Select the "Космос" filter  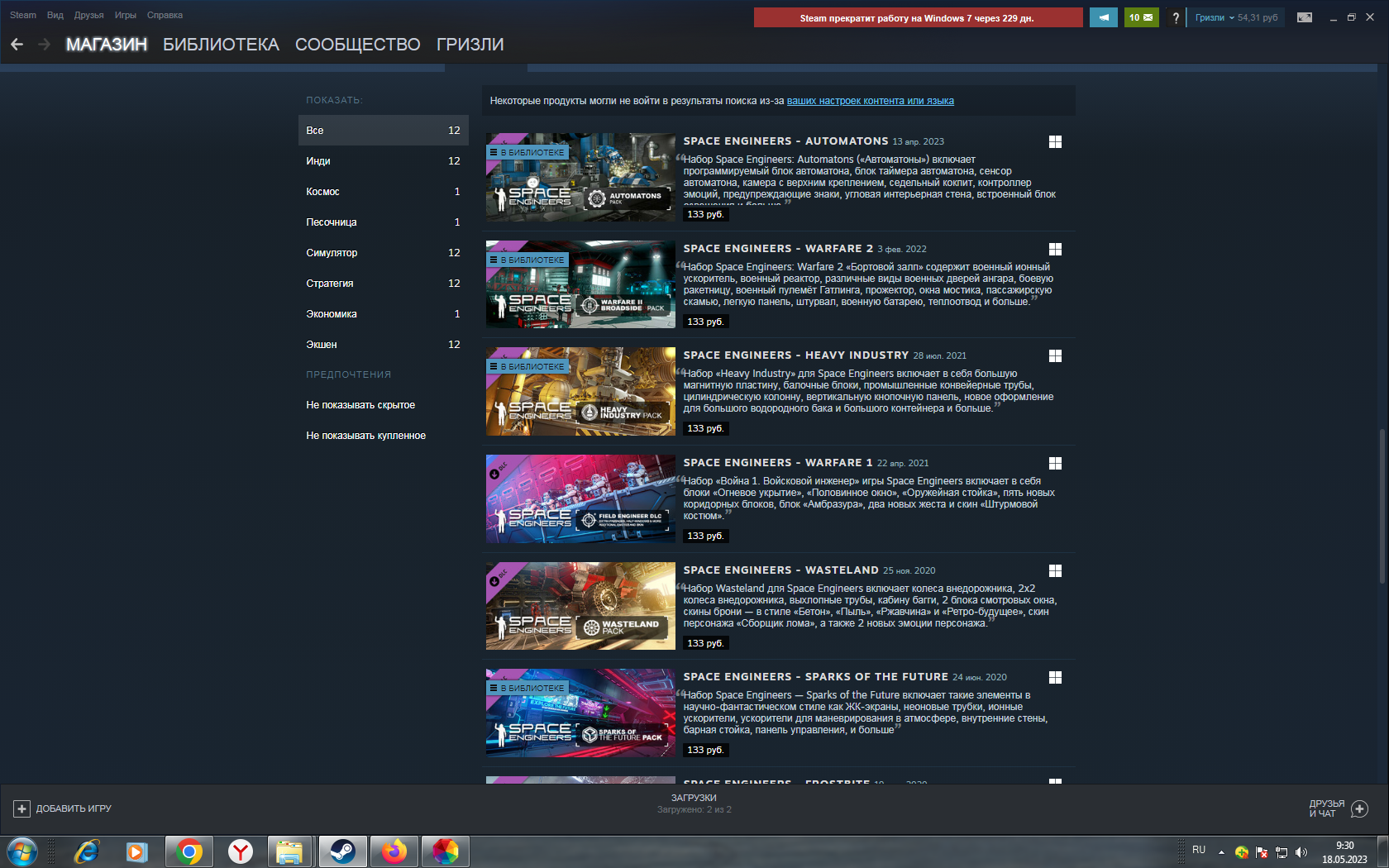click(322, 192)
